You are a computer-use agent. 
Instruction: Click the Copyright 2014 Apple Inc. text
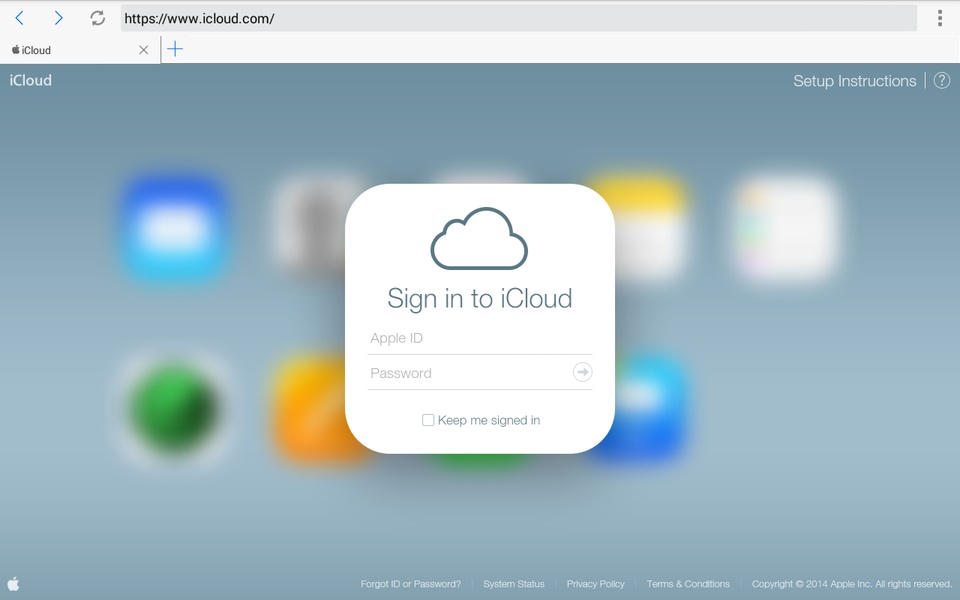coord(852,584)
